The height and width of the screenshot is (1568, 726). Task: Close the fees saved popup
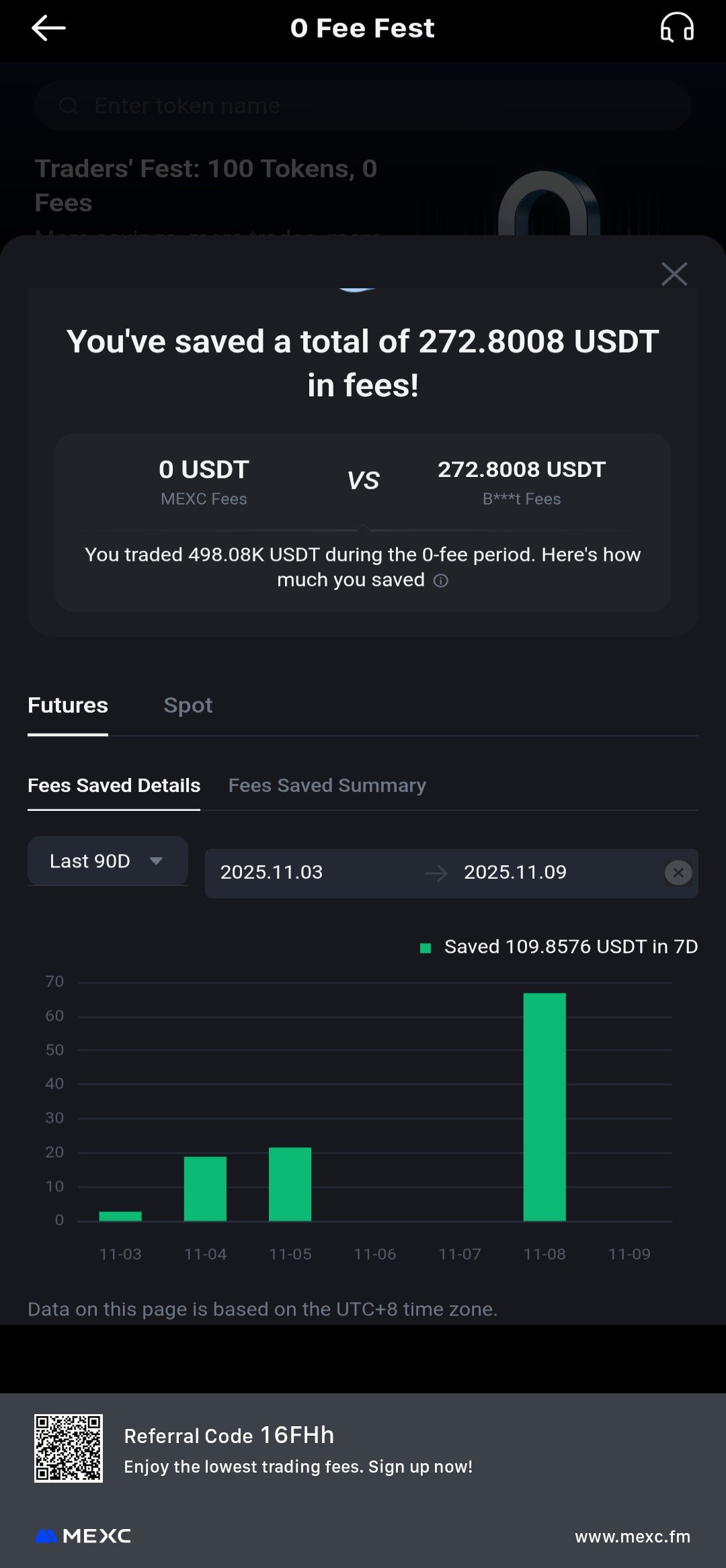(x=674, y=274)
